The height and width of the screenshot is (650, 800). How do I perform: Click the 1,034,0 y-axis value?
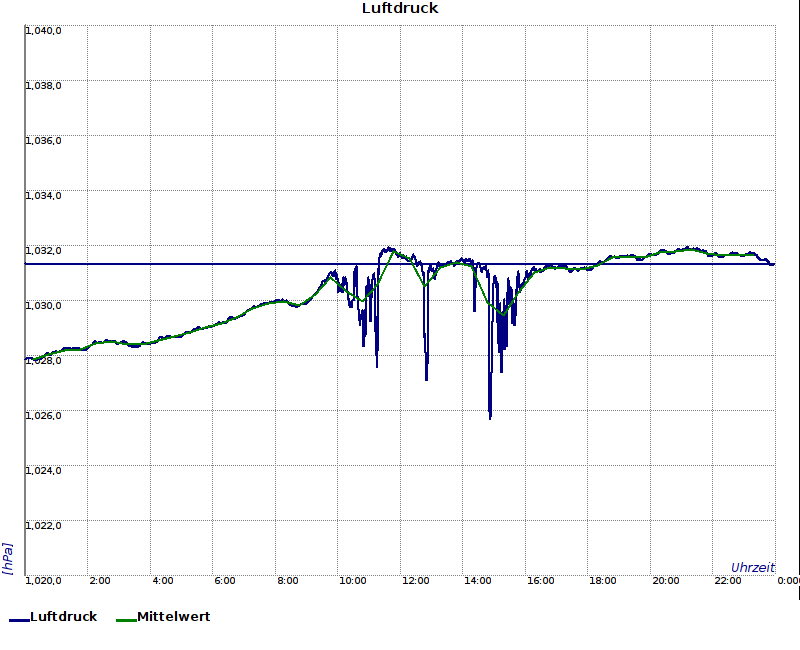point(43,196)
